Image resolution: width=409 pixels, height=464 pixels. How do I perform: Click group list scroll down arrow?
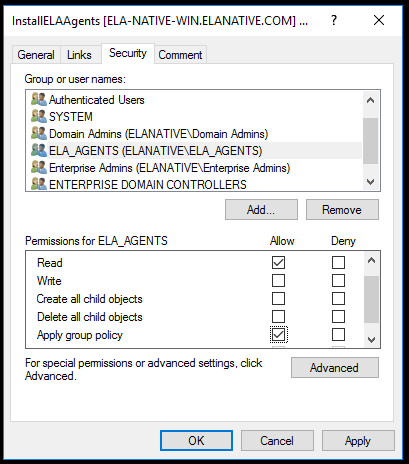pyautogui.click(x=370, y=182)
